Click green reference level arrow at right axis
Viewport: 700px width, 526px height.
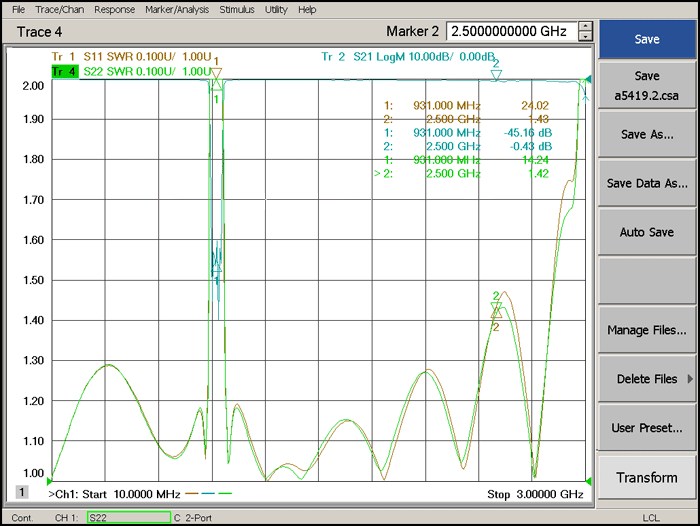coord(588,481)
